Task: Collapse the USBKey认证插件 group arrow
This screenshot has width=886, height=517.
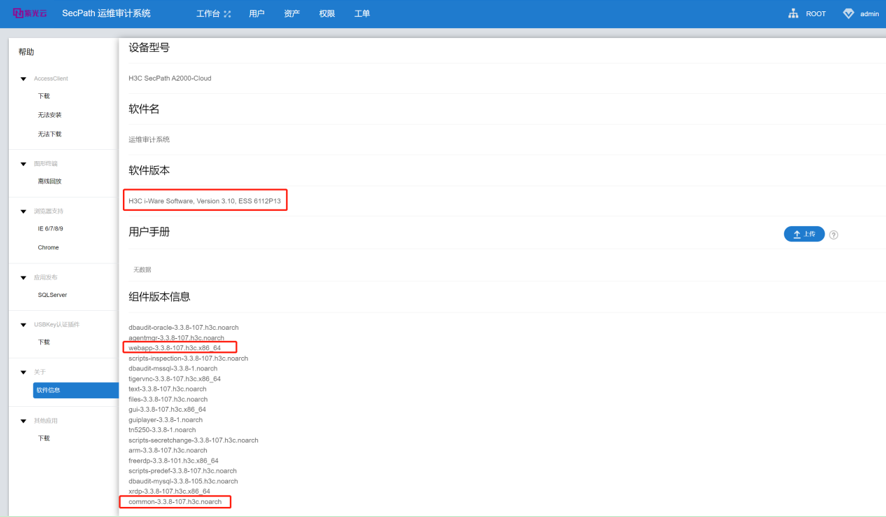Action: click(x=23, y=325)
